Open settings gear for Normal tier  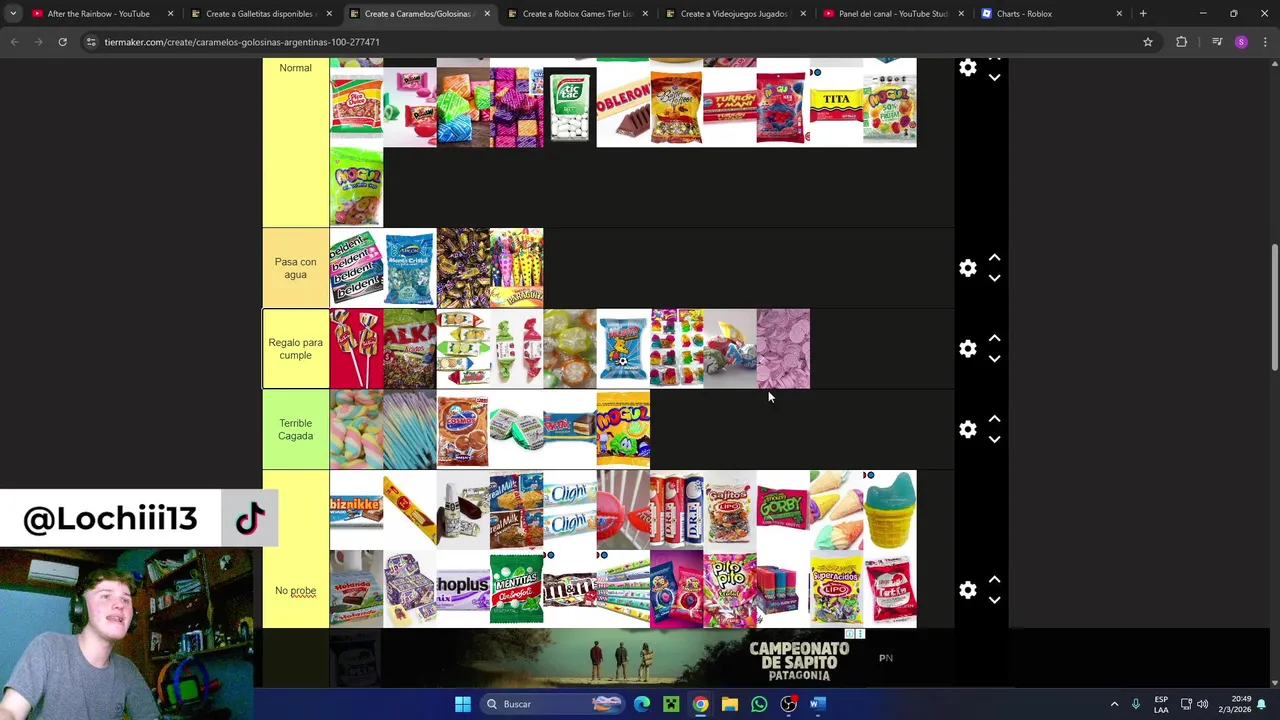coord(967,68)
